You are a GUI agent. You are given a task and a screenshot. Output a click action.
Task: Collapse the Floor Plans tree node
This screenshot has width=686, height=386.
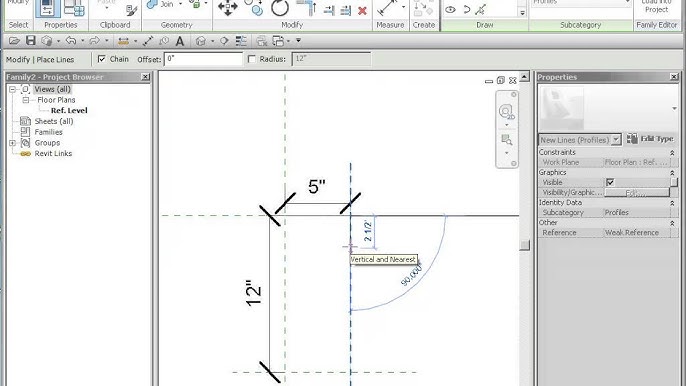click(25, 100)
